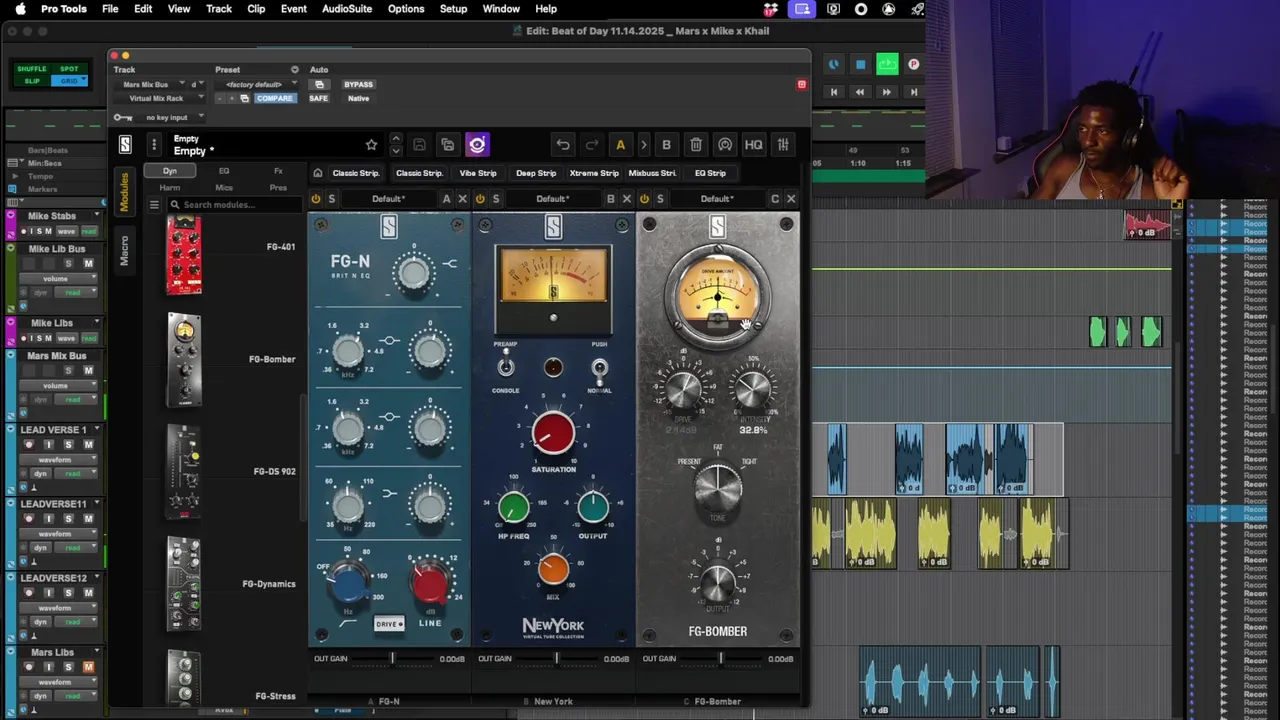Screen dimensions: 1280x720
Task: Open the factory default preset dropdown
Action: tap(257, 85)
